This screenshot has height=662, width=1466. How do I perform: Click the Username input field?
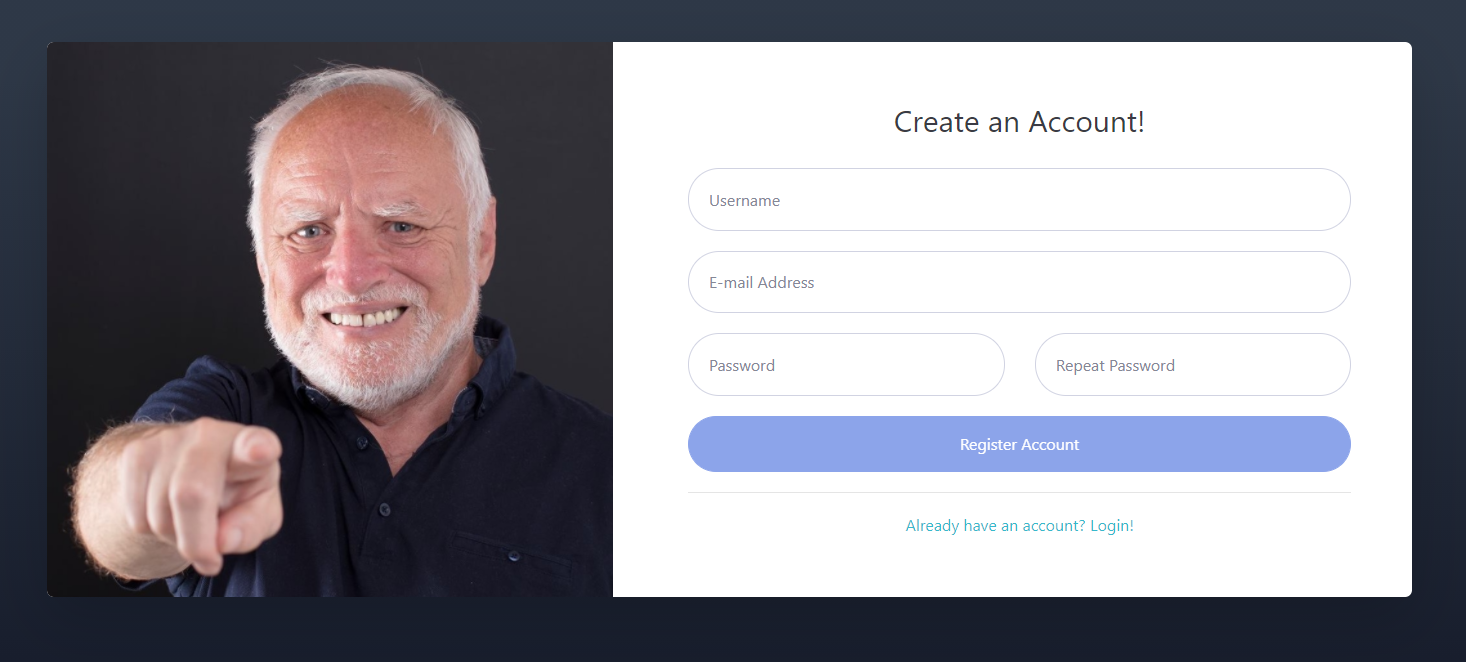[1019, 200]
